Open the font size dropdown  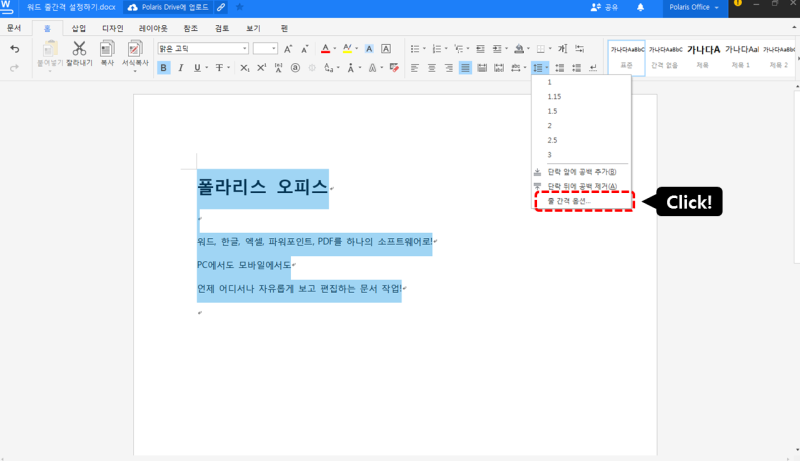274,49
